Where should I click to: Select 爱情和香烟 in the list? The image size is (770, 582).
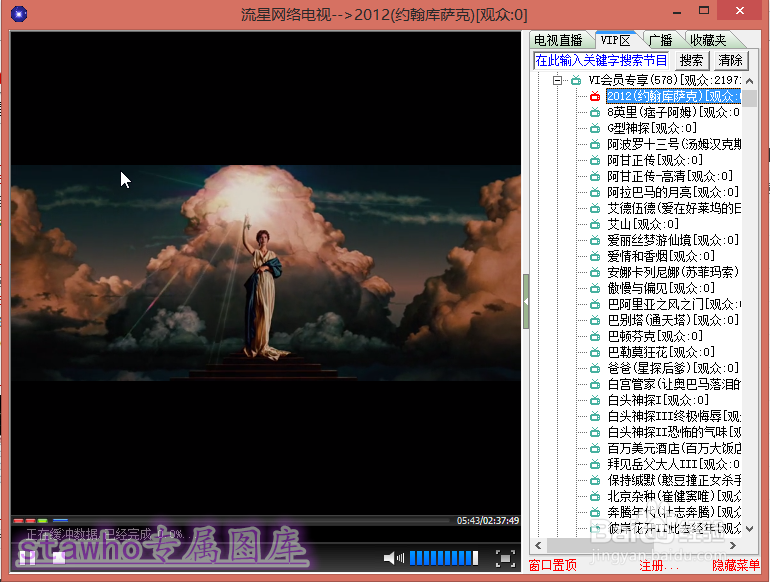661,256
